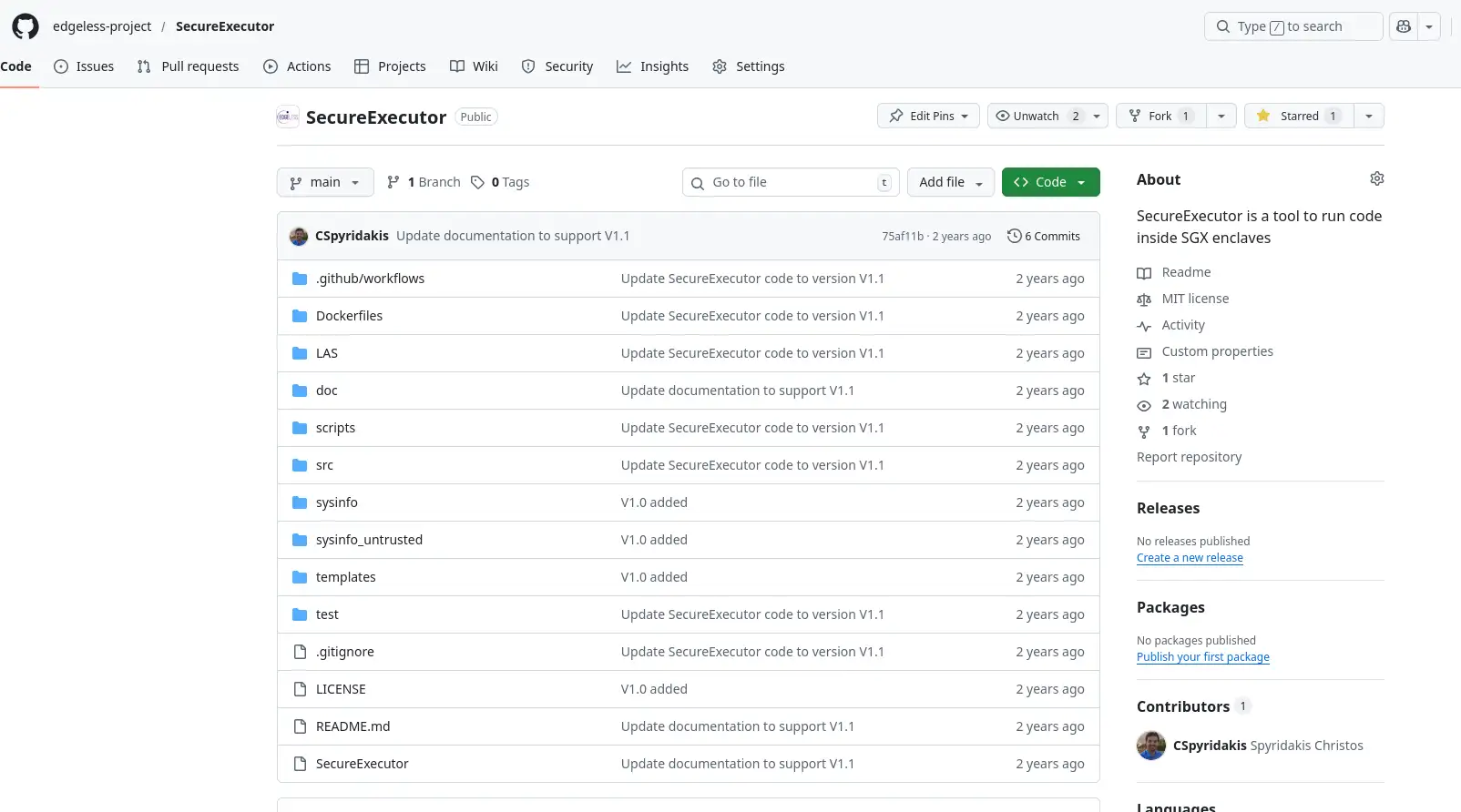
Task: Click Create a new release link
Action: [x=1190, y=558]
